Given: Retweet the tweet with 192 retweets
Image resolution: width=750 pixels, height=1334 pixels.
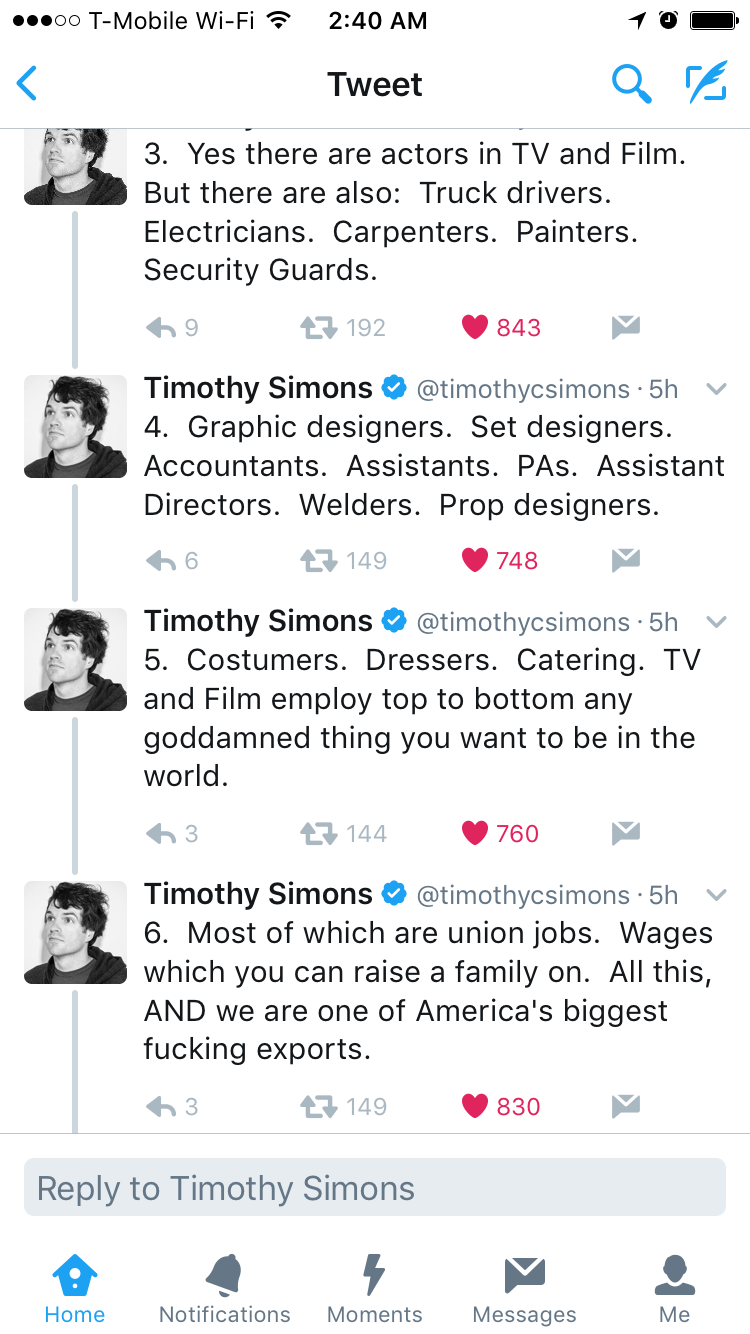Looking at the screenshot, I should (x=318, y=327).
